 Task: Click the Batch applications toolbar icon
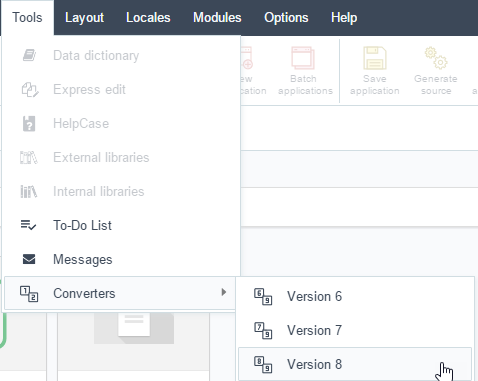(303, 58)
